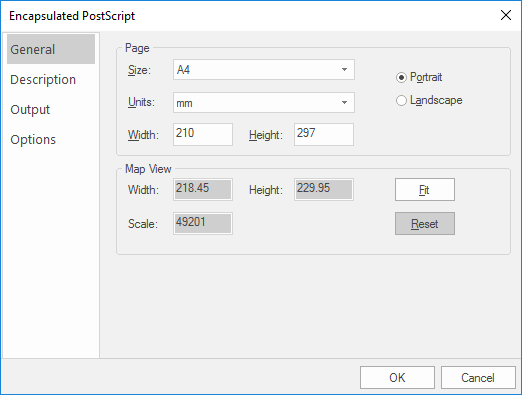Image resolution: width=522 pixels, height=395 pixels.
Task: Close the Encapsulated PostScript dialog
Action: (506, 15)
